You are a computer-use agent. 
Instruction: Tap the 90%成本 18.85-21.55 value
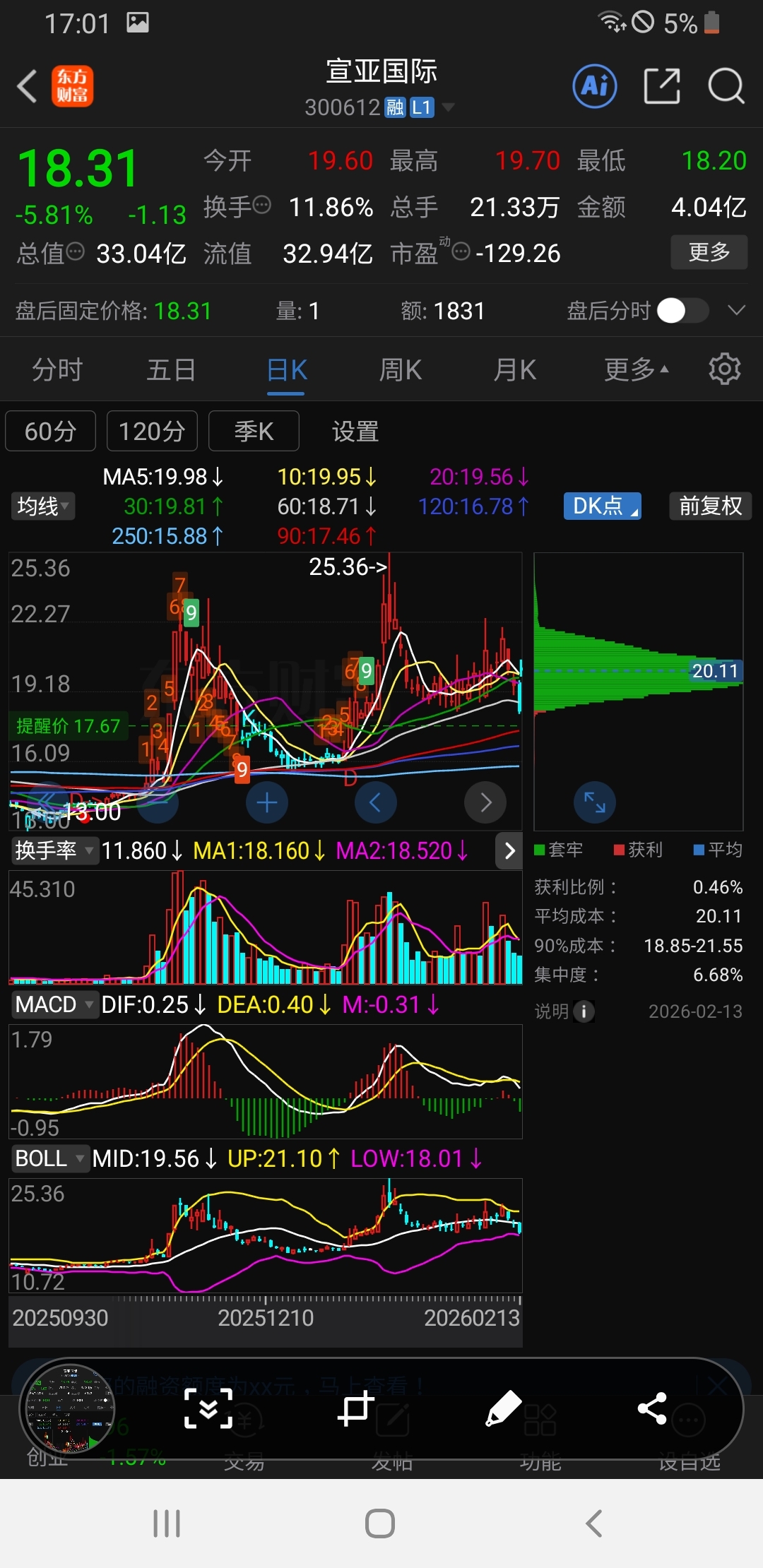(x=693, y=946)
